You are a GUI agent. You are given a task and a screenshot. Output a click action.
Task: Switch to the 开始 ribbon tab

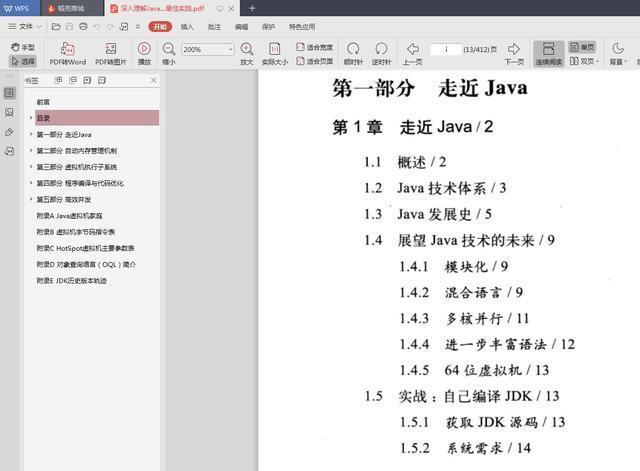click(160, 27)
